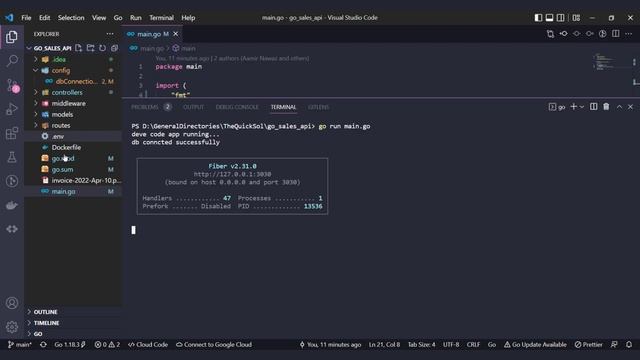Create a new file in GO_SALES_API
Screen dimensions: 640x360
(78, 48)
